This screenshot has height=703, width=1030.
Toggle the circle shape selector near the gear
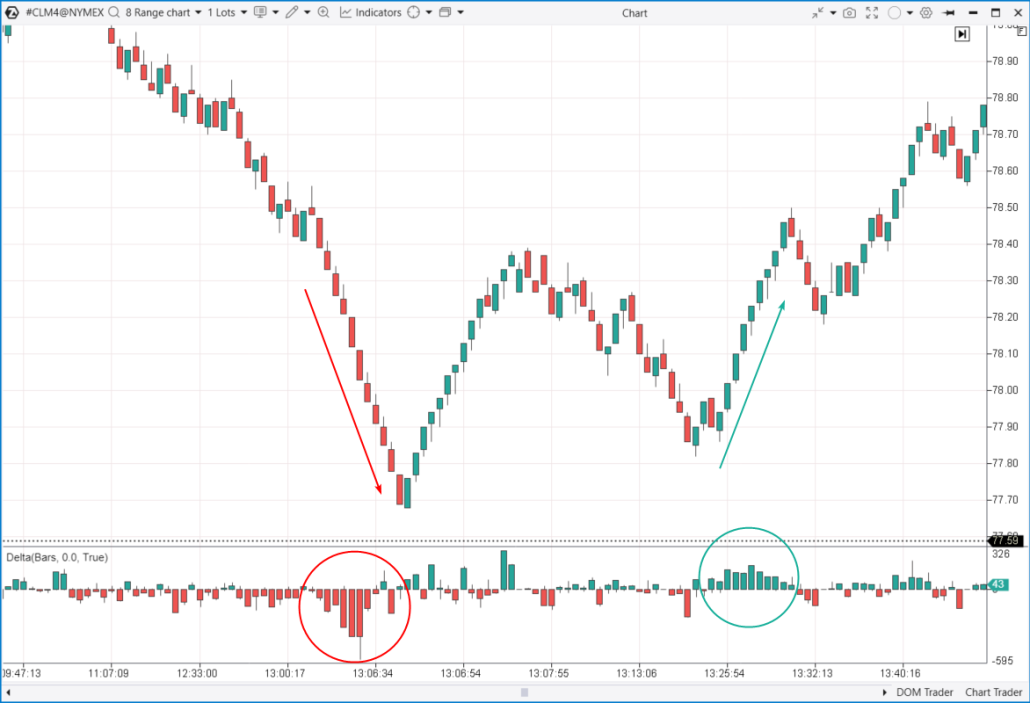point(896,12)
